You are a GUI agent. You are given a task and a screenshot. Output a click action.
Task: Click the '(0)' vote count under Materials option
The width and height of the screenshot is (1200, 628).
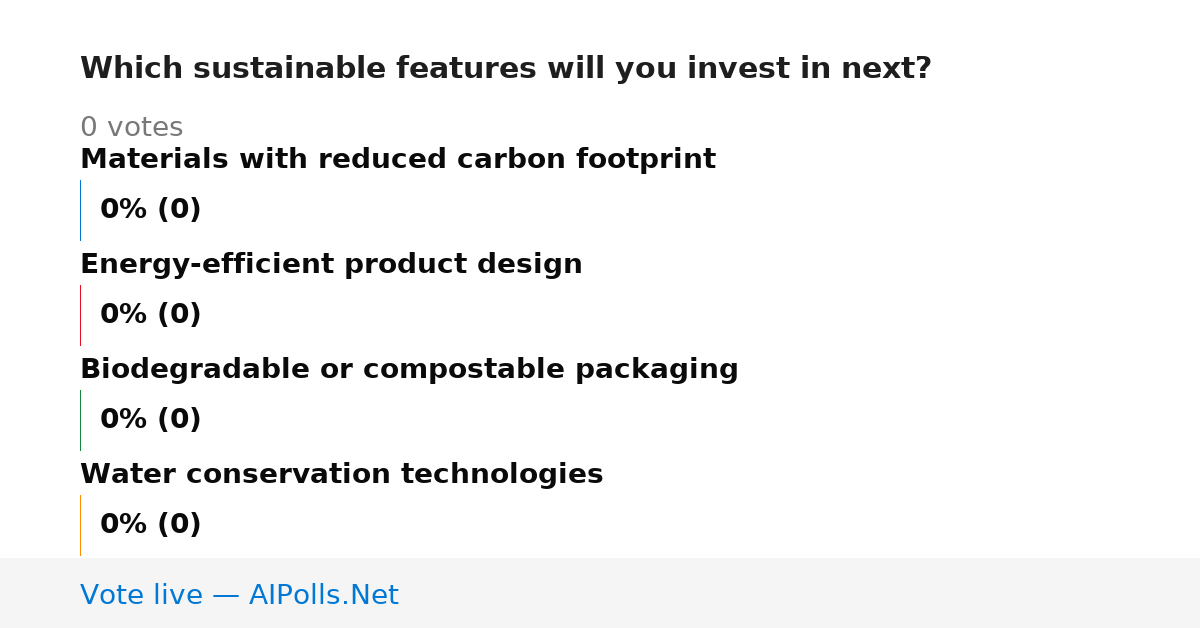pyautogui.click(x=179, y=210)
